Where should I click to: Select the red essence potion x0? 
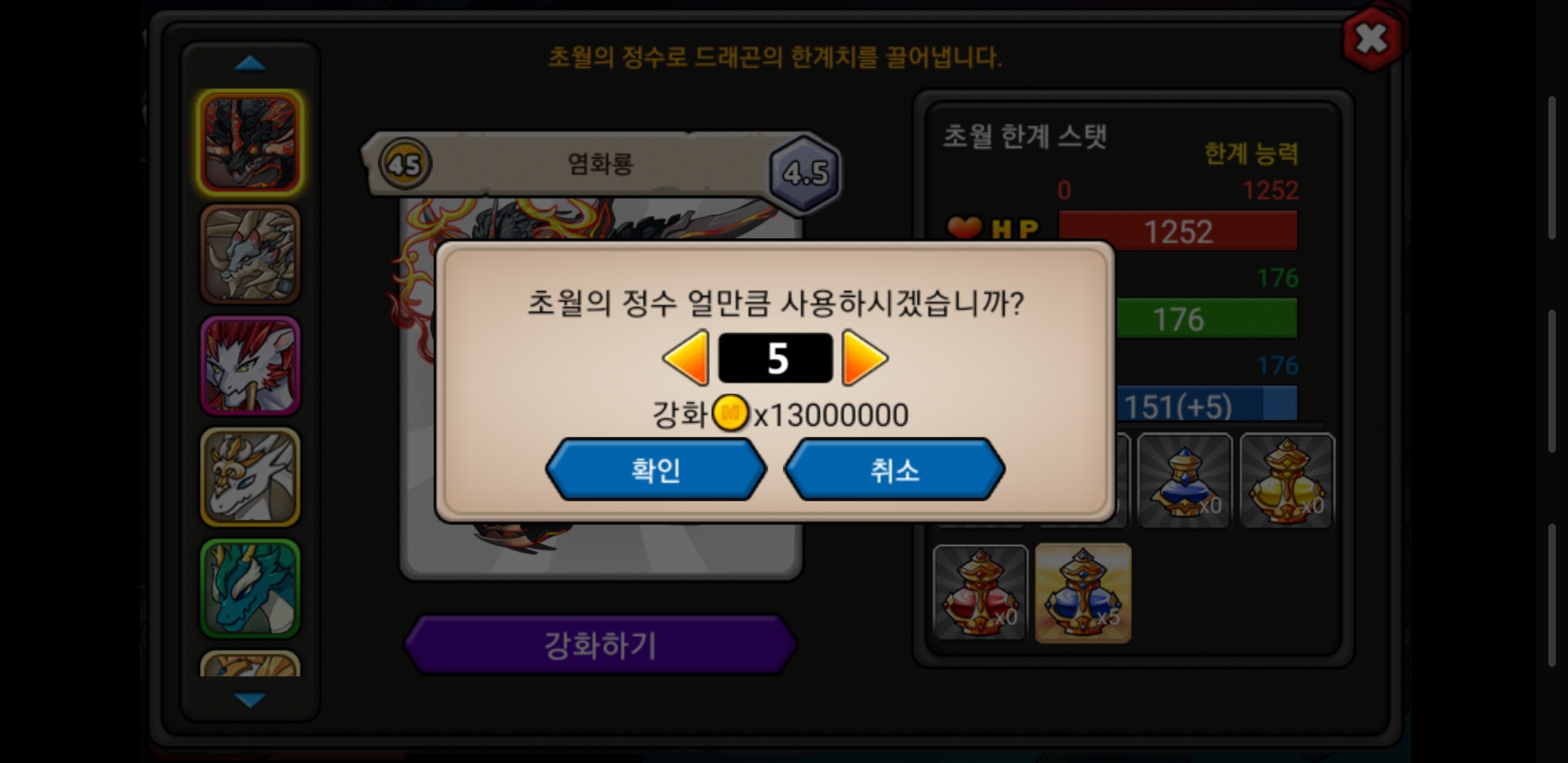pos(980,593)
